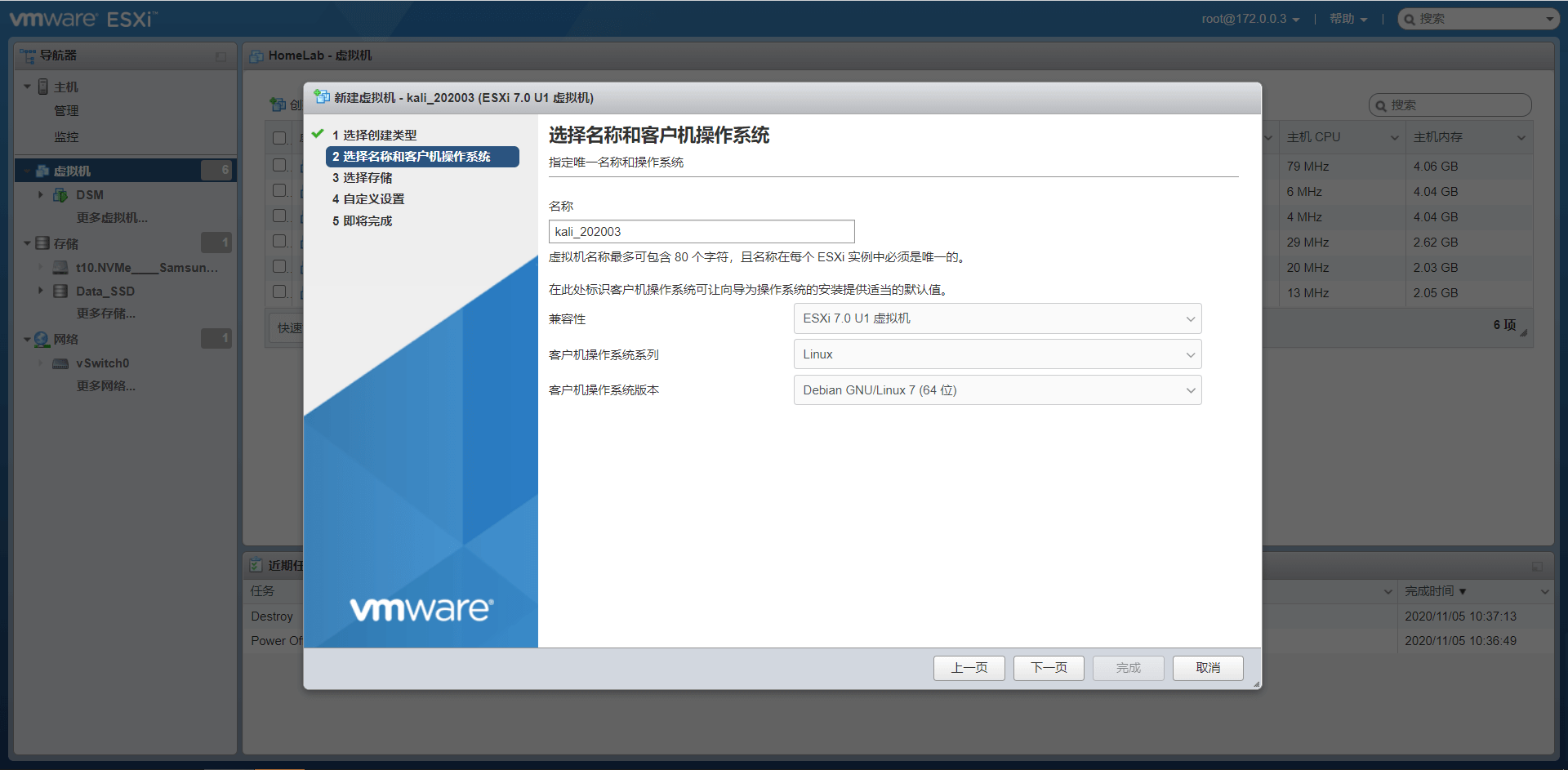
Task: Click the Navigator panel icon
Action: click(x=28, y=56)
